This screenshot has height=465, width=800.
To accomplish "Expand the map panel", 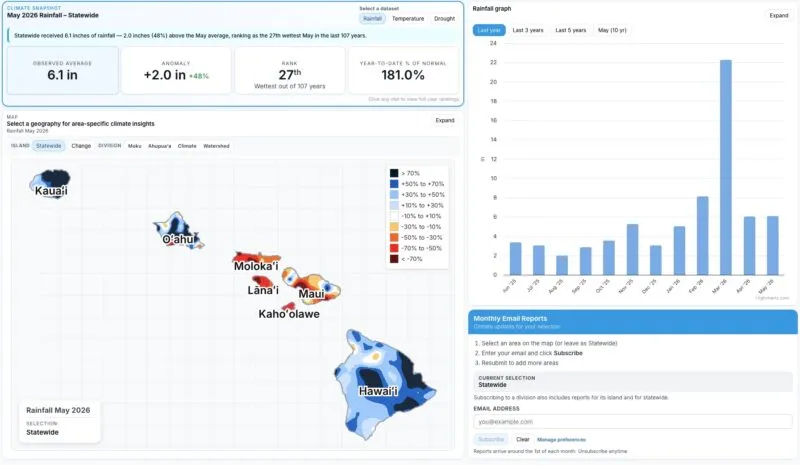I will [x=444, y=120].
